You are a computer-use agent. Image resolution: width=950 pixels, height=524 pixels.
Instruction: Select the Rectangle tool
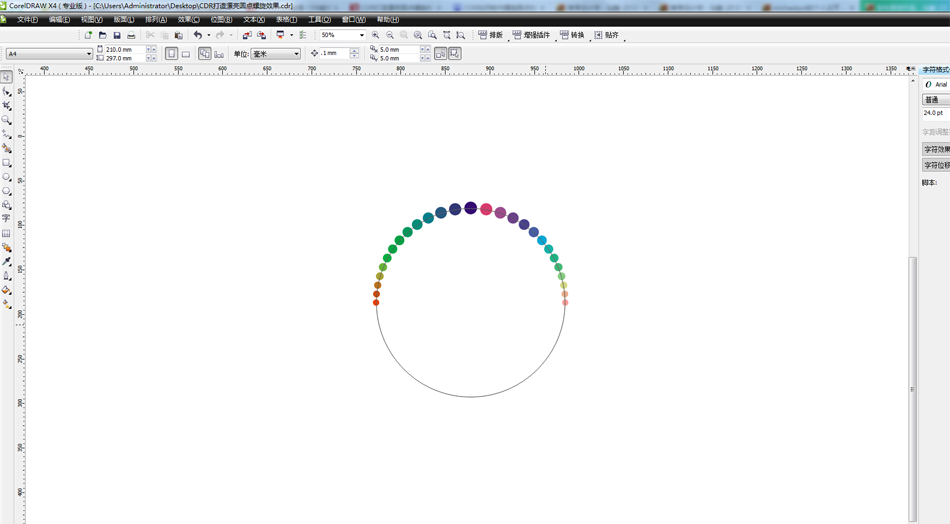pyautogui.click(x=6, y=162)
